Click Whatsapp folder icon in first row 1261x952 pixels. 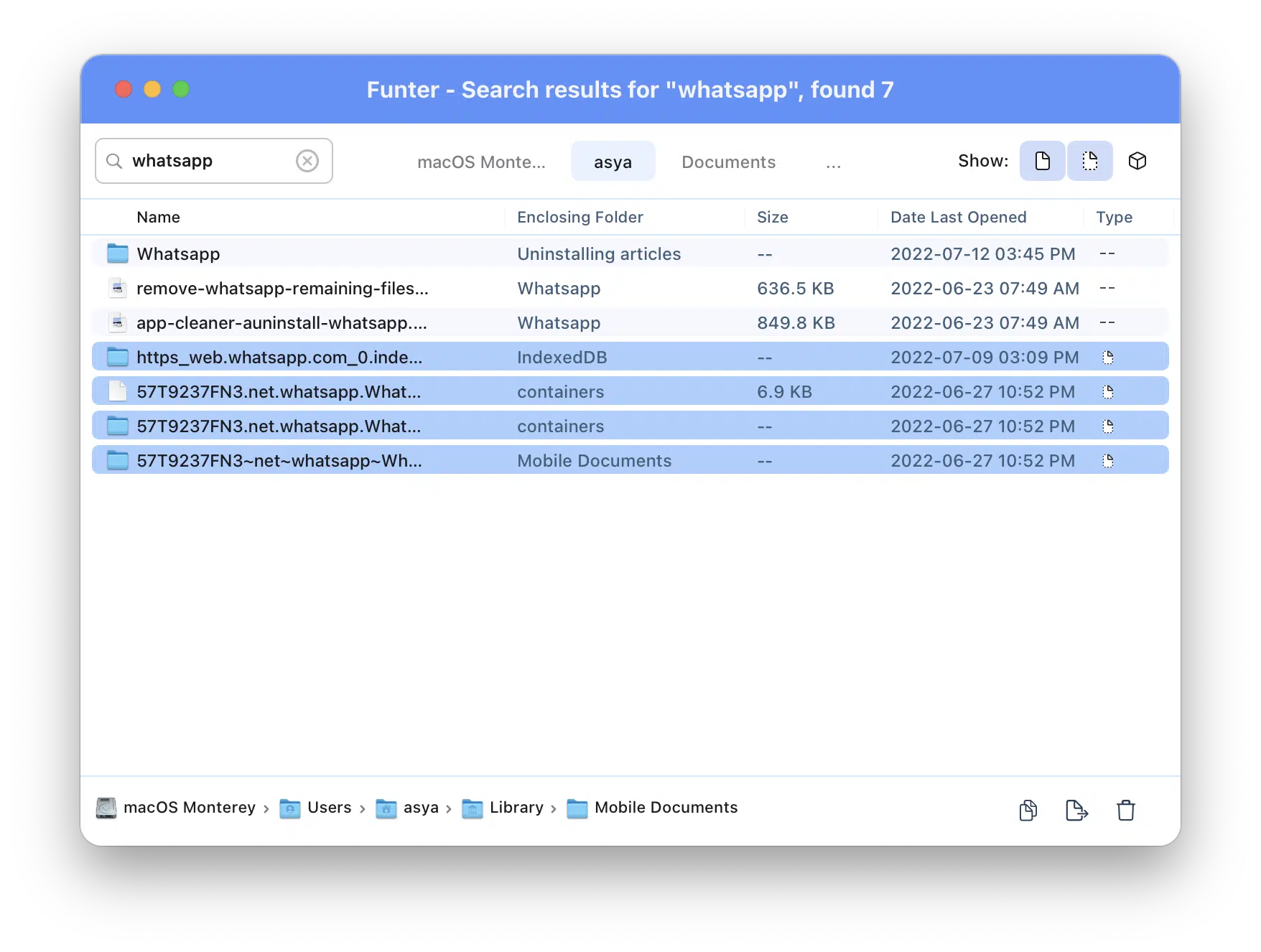point(118,253)
